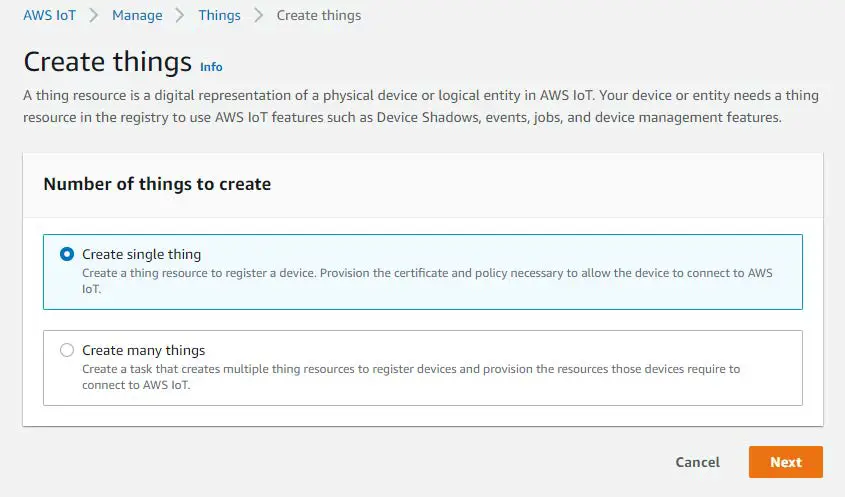
Task: Click the thing resource description paragraph
Action: (x=421, y=106)
